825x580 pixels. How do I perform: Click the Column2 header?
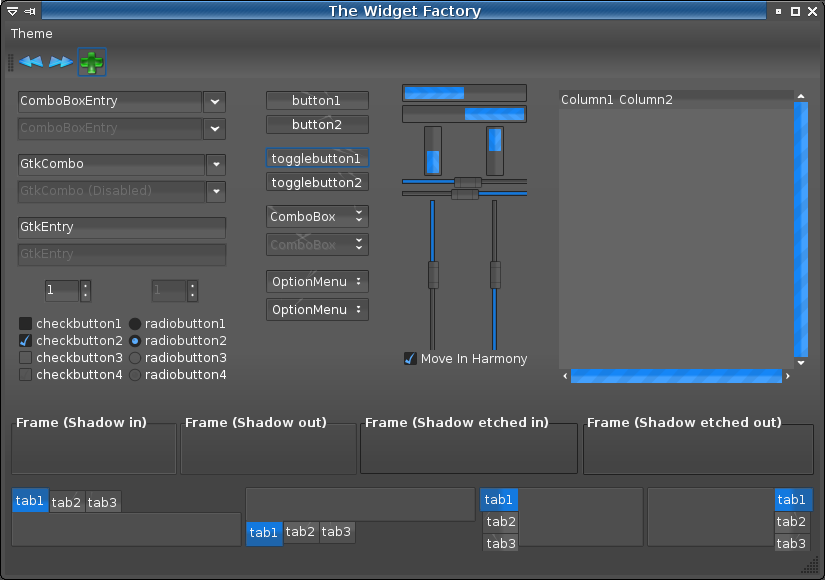(x=646, y=99)
